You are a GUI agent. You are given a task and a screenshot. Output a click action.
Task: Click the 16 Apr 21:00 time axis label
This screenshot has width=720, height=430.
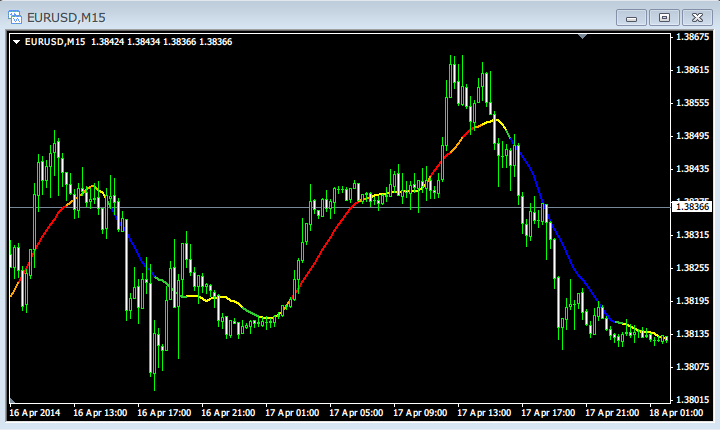pyautogui.click(x=226, y=412)
